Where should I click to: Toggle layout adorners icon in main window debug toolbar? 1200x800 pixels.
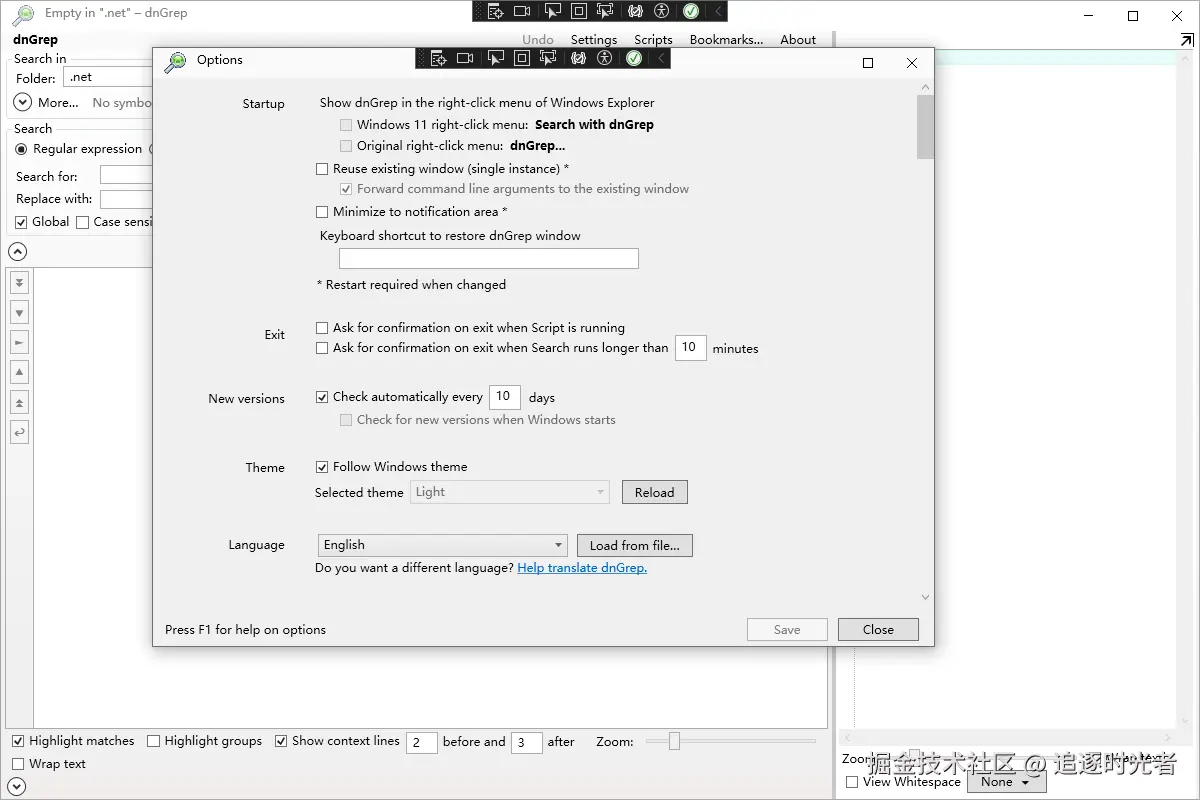pyautogui.click(x=579, y=11)
